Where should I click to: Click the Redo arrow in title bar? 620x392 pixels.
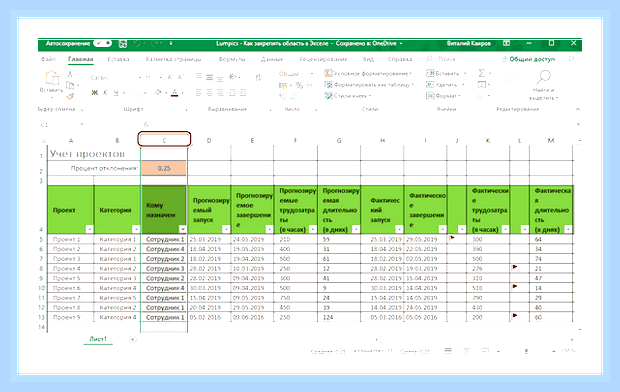point(155,43)
